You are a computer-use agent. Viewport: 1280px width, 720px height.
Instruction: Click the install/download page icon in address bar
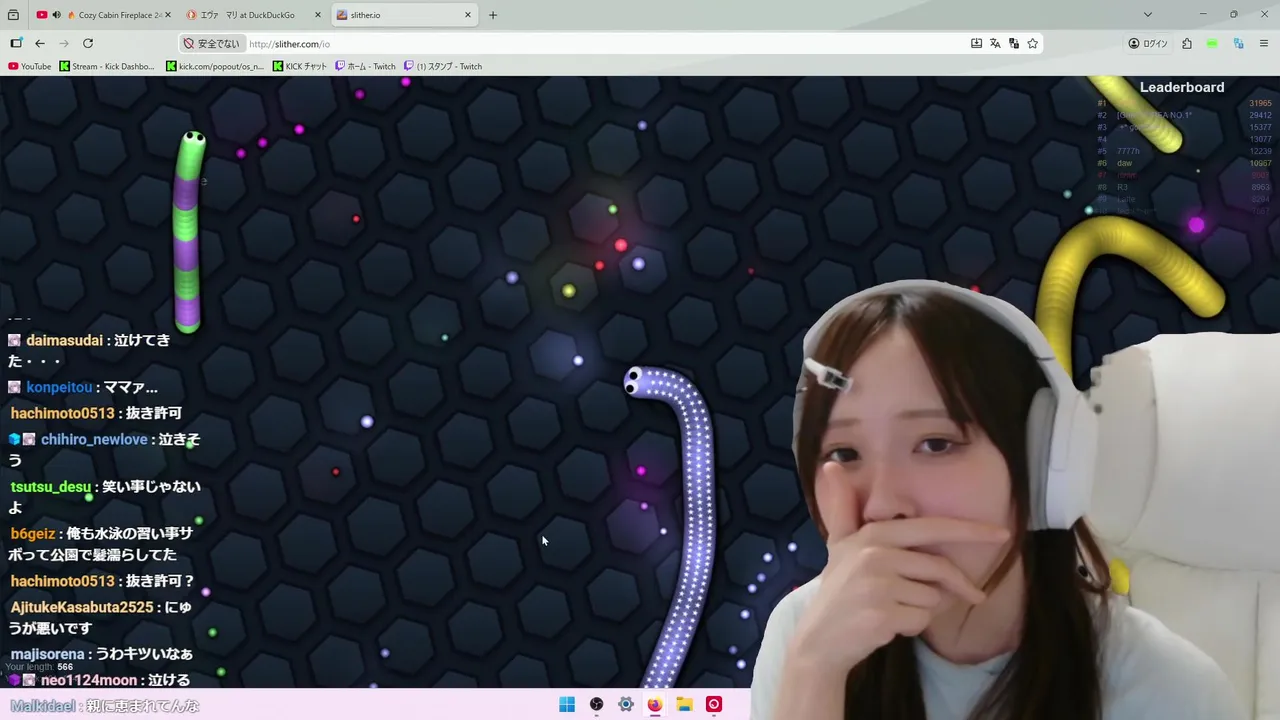[x=976, y=44]
